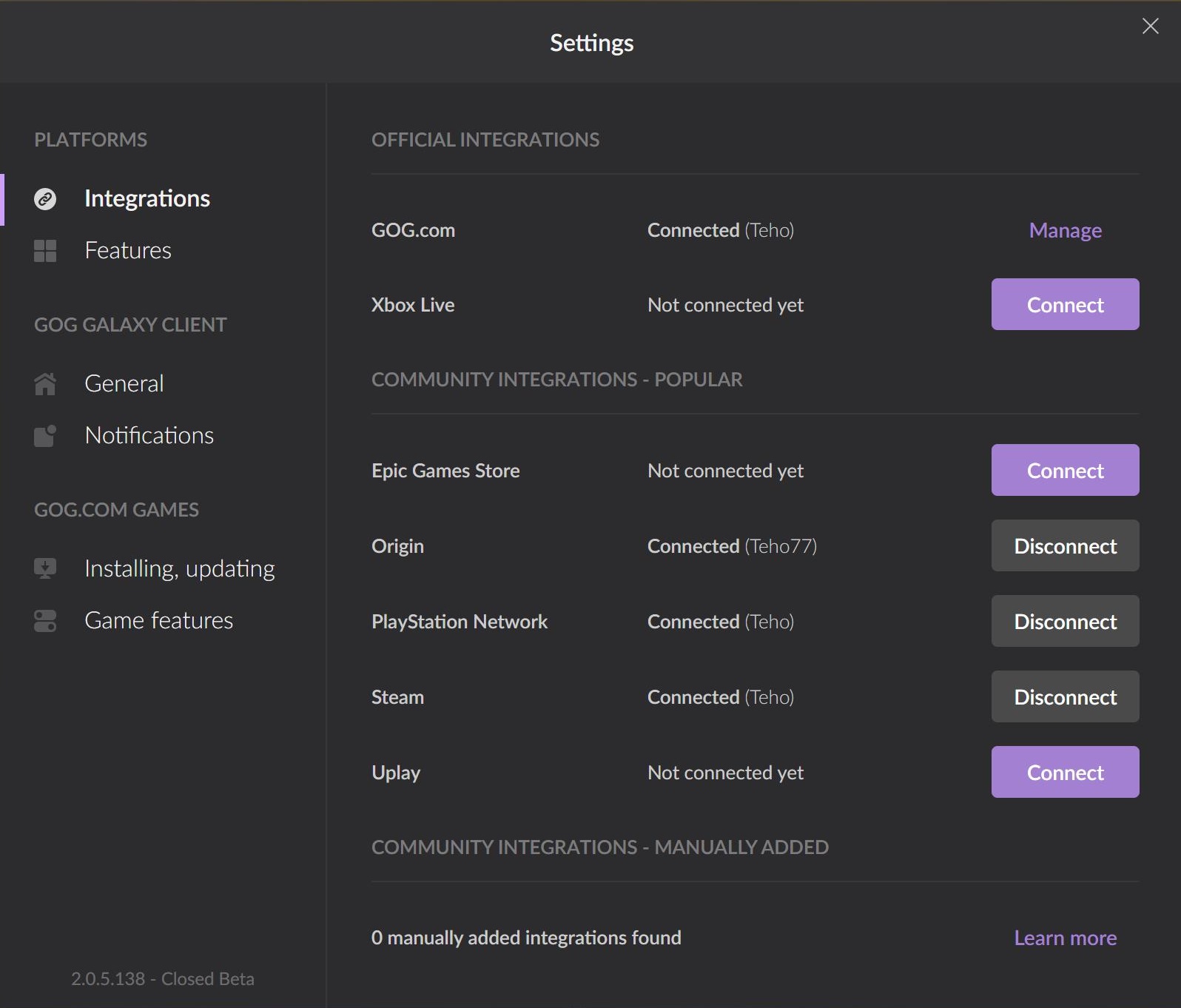Click the 'PLATFORMS' sidebar heading
The width and height of the screenshot is (1181, 1008).
click(x=90, y=140)
